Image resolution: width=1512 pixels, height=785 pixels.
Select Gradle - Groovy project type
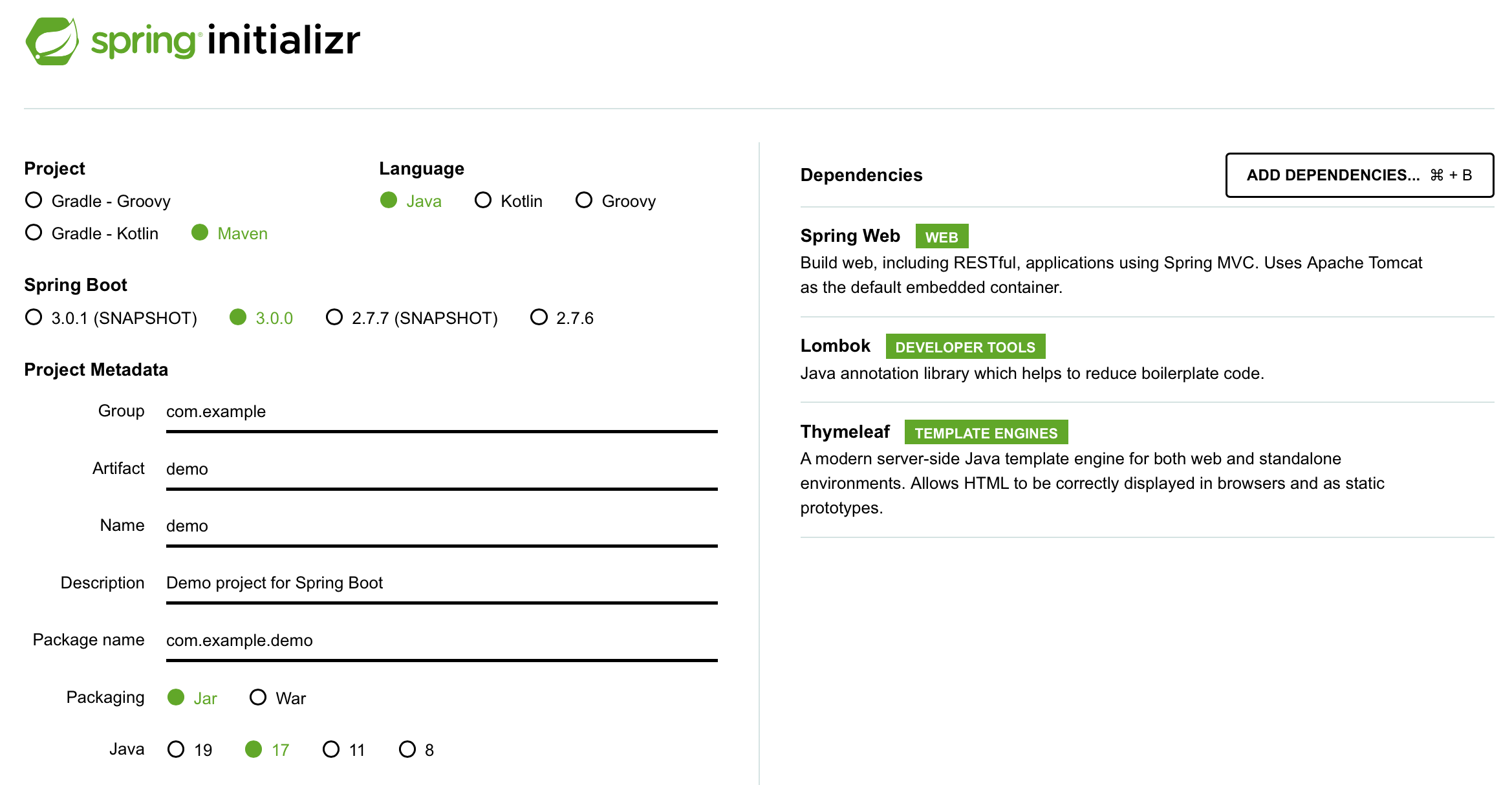(34, 200)
